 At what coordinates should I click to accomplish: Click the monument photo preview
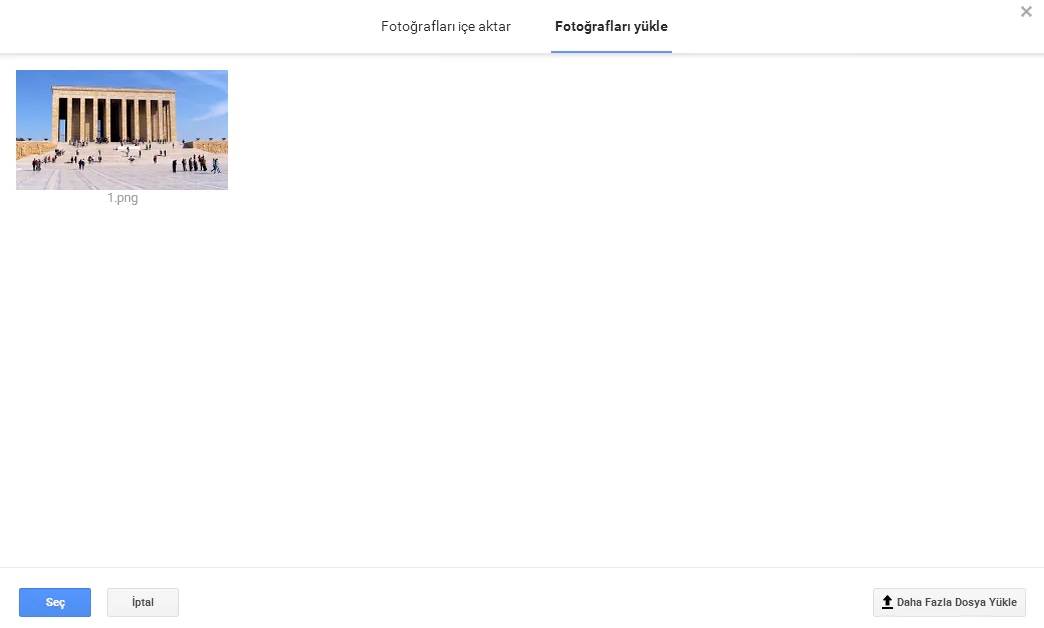121,129
